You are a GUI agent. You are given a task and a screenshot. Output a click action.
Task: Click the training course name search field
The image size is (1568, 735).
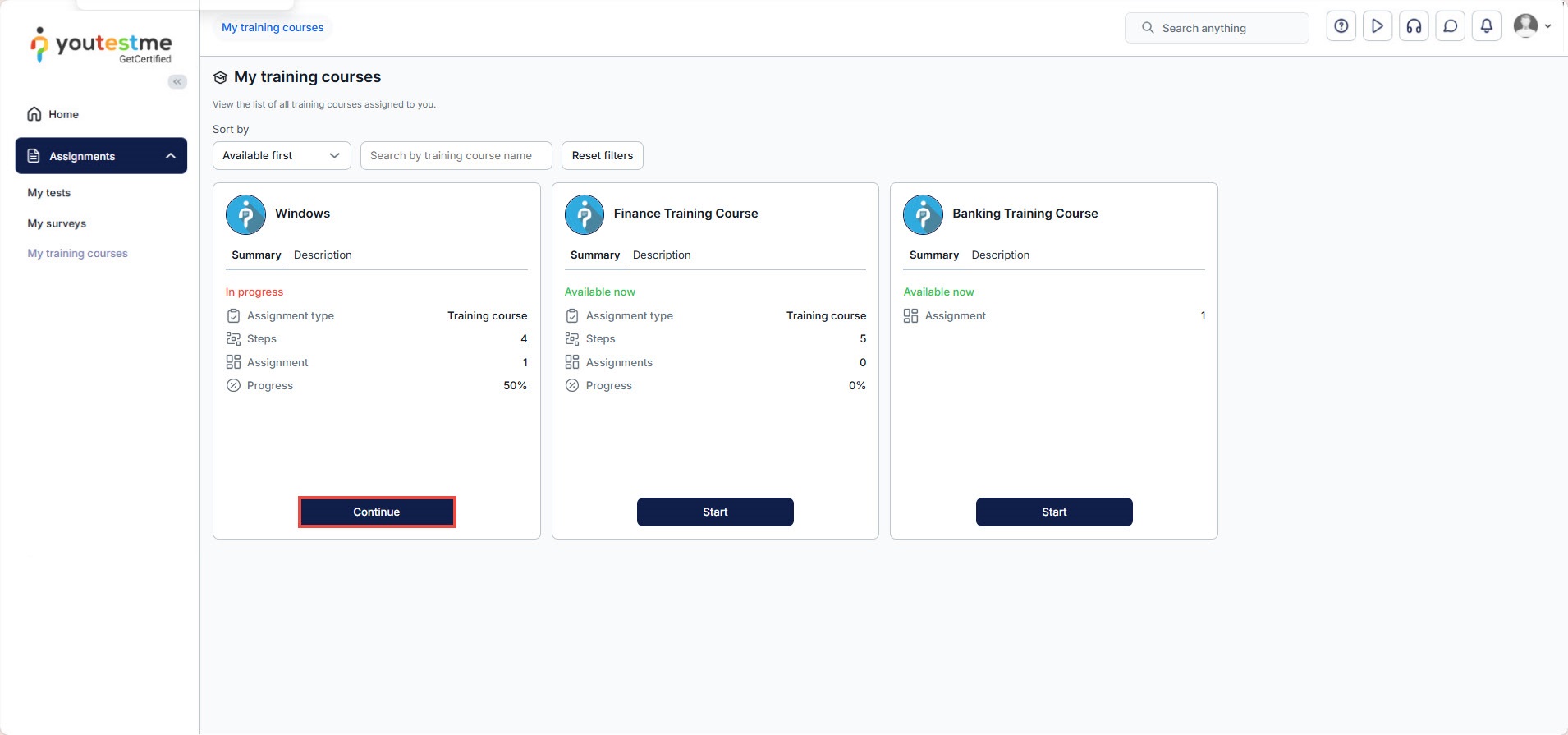point(456,155)
